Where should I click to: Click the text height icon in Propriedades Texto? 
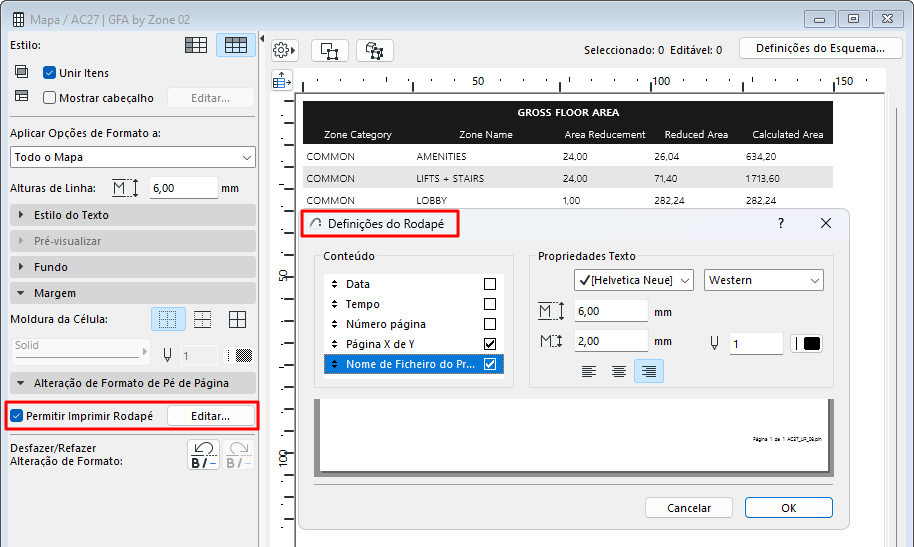551,311
